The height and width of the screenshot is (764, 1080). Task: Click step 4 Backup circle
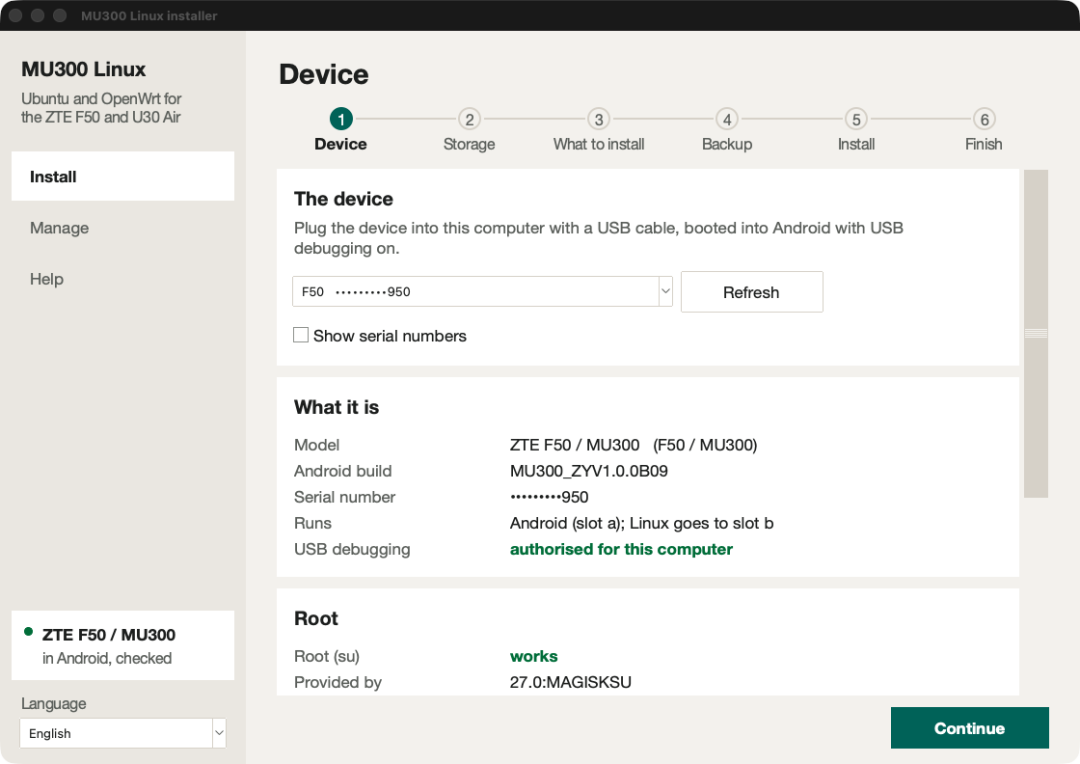tap(727, 119)
